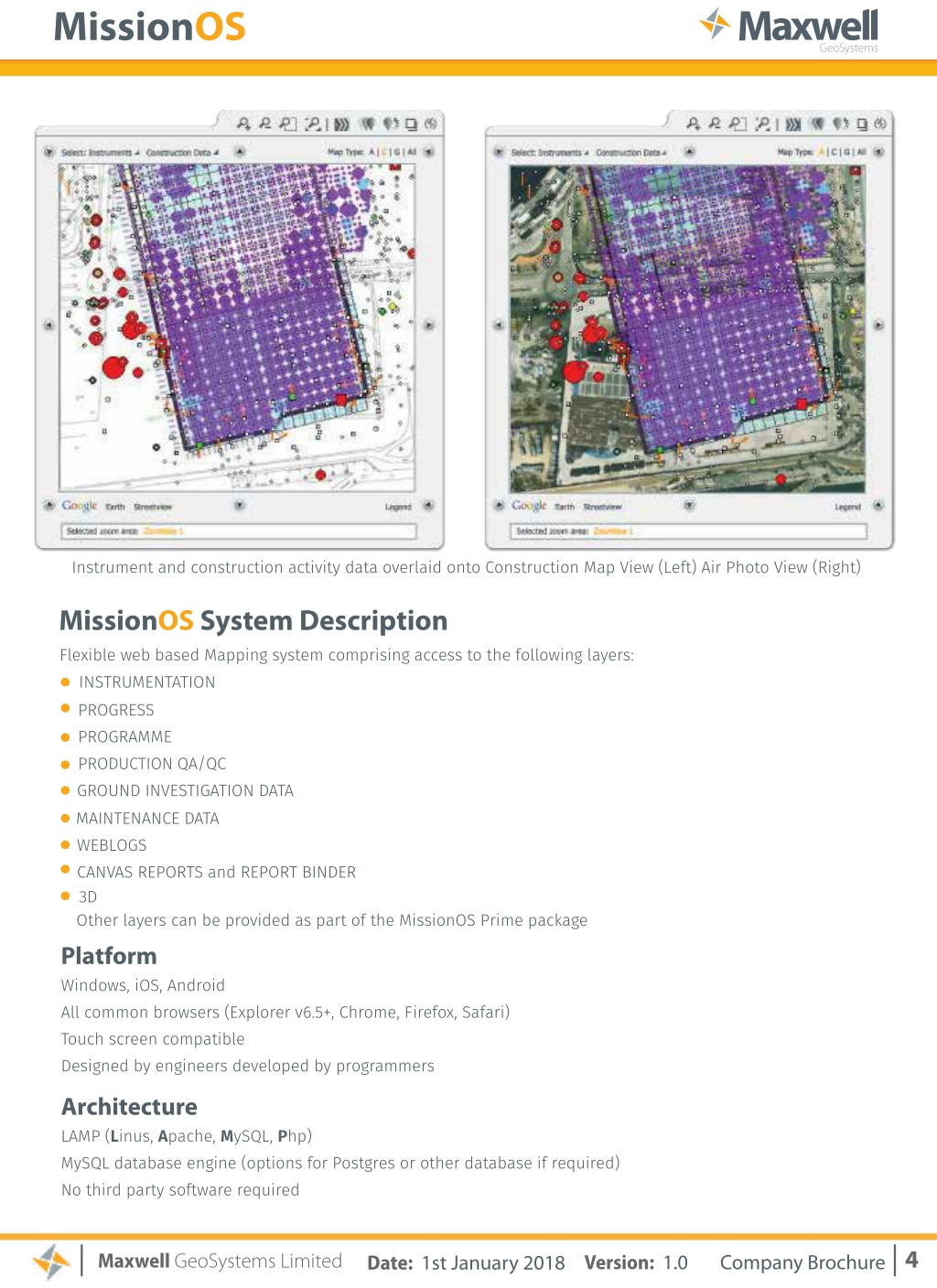The width and height of the screenshot is (937, 1288).
Task: Click the "INSTRUMENTATION" list entry
Action: (147, 682)
